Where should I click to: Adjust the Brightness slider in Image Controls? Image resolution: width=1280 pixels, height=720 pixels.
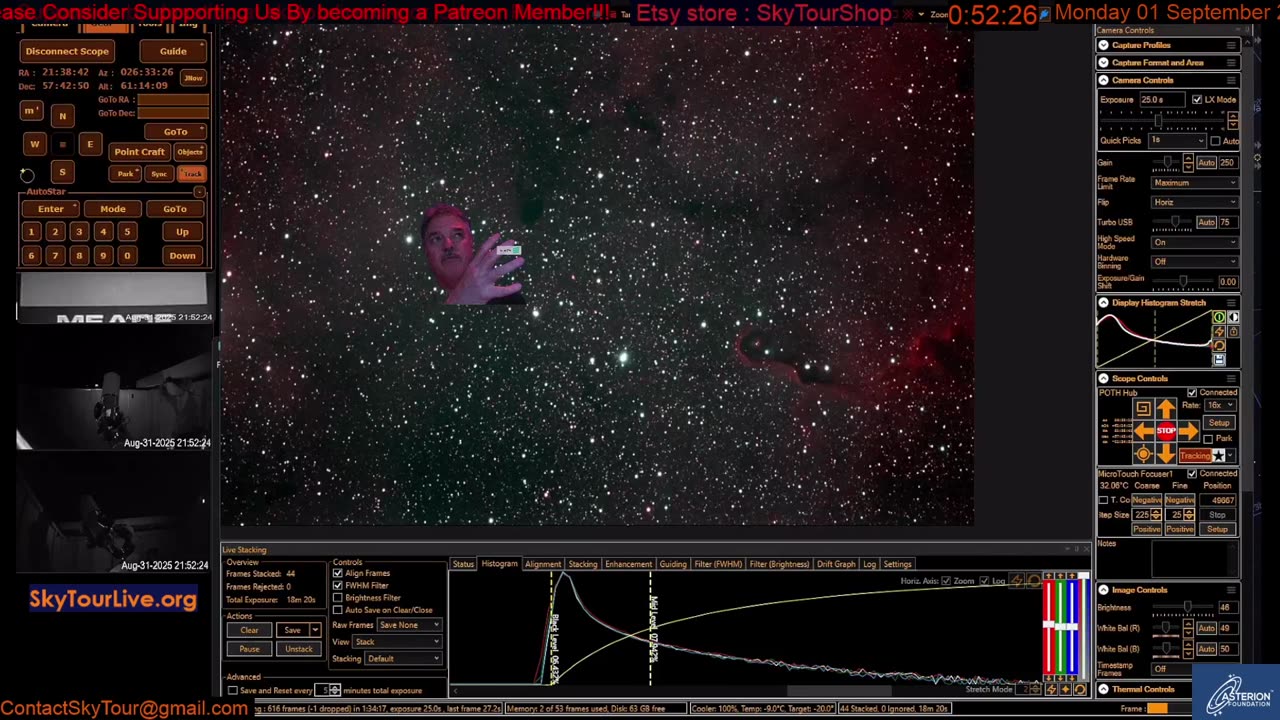click(x=1183, y=607)
